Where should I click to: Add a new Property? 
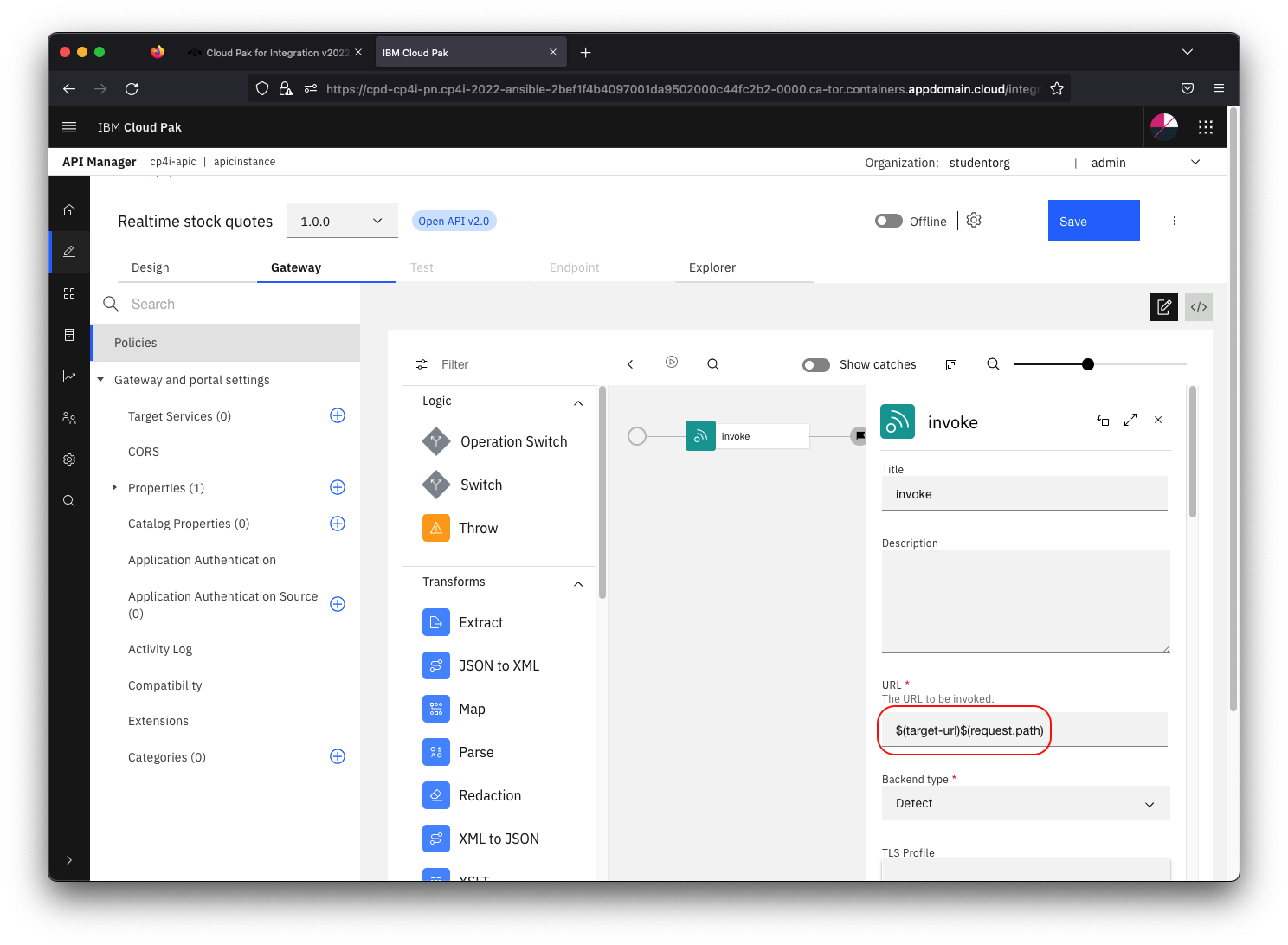point(338,487)
